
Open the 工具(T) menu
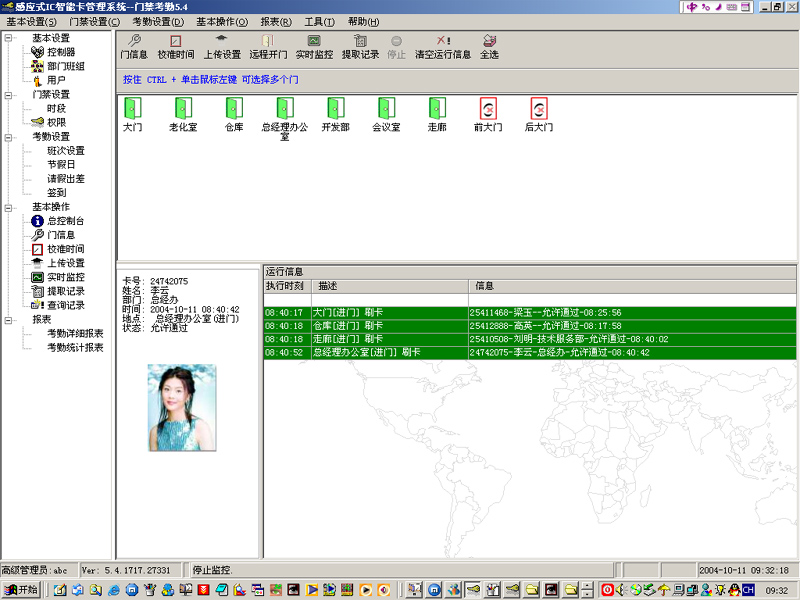click(x=320, y=22)
